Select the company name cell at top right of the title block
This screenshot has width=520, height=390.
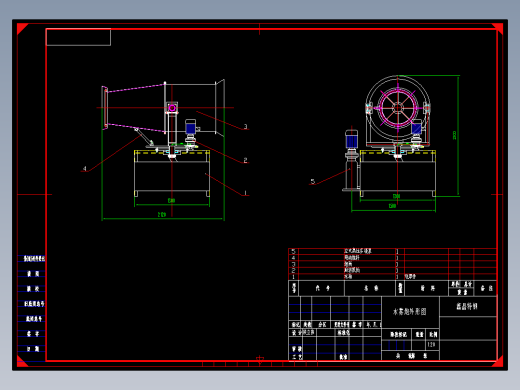click(468, 306)
